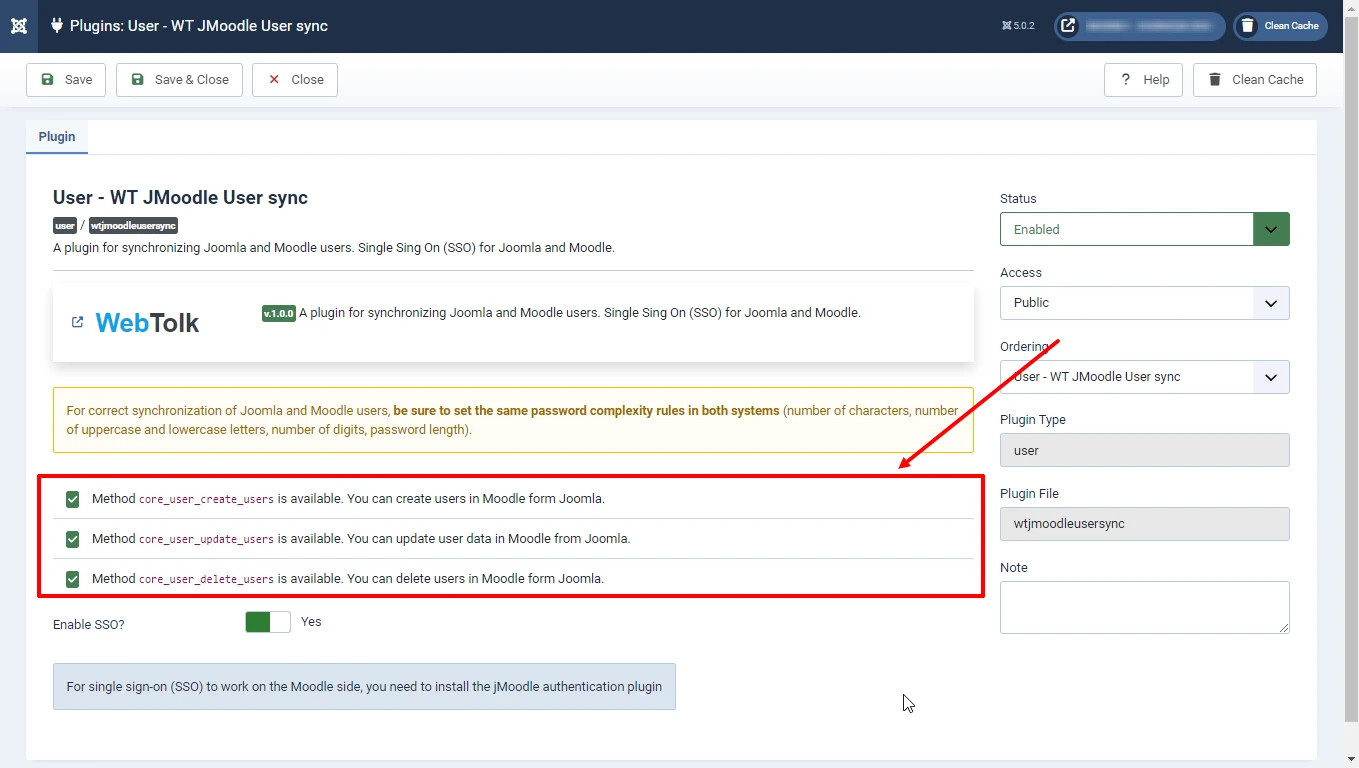
Task: Click the core_user_create_users method name
Action: point(206,499)
